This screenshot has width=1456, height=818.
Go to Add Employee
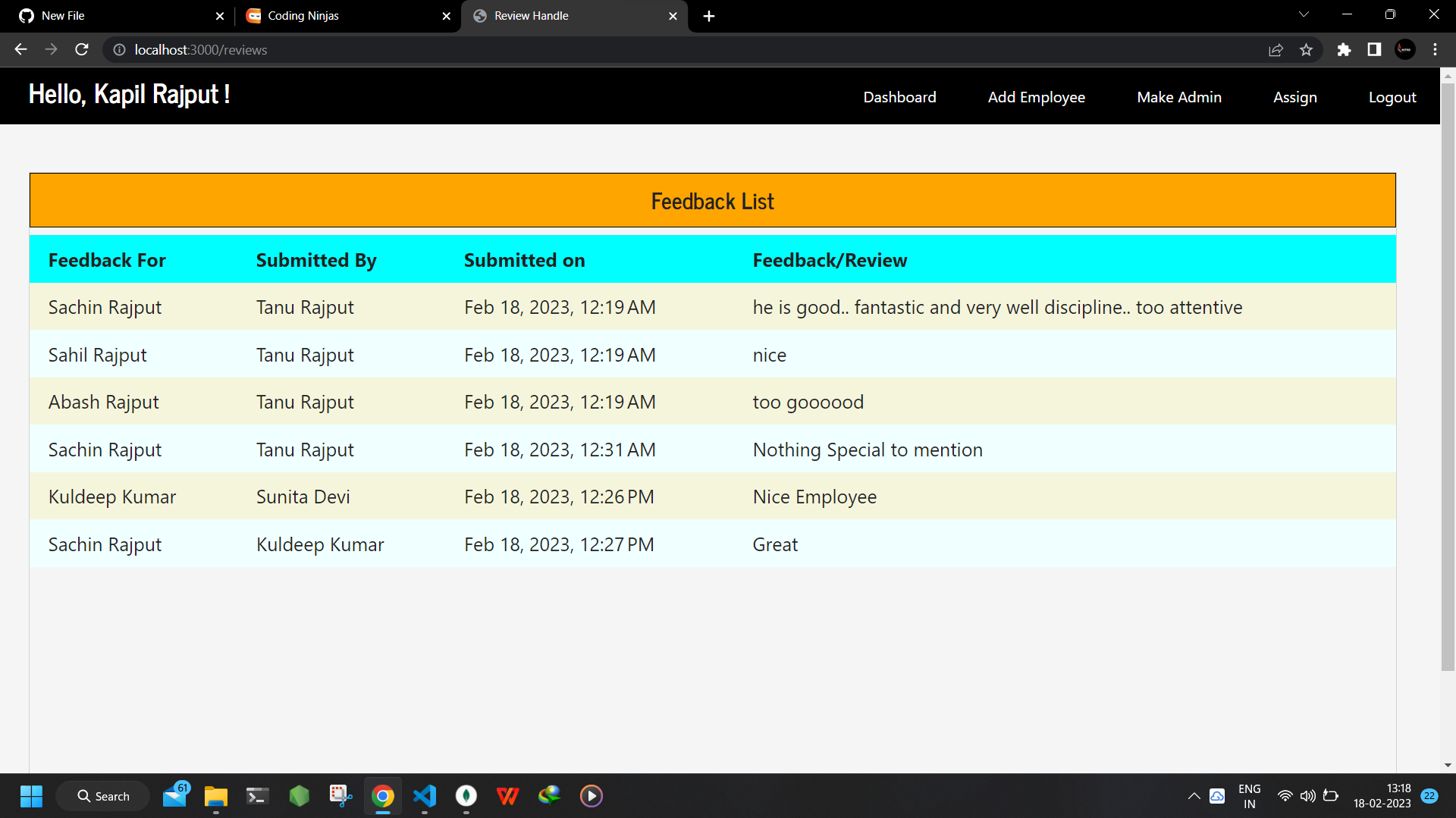click(x=1037, y=97)
